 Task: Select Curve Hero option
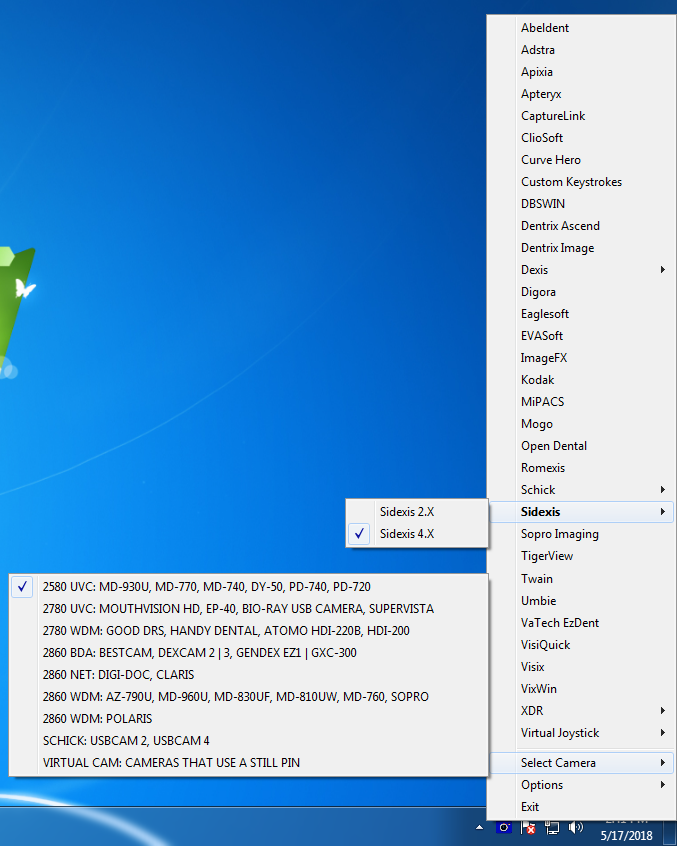pos(582,160)
